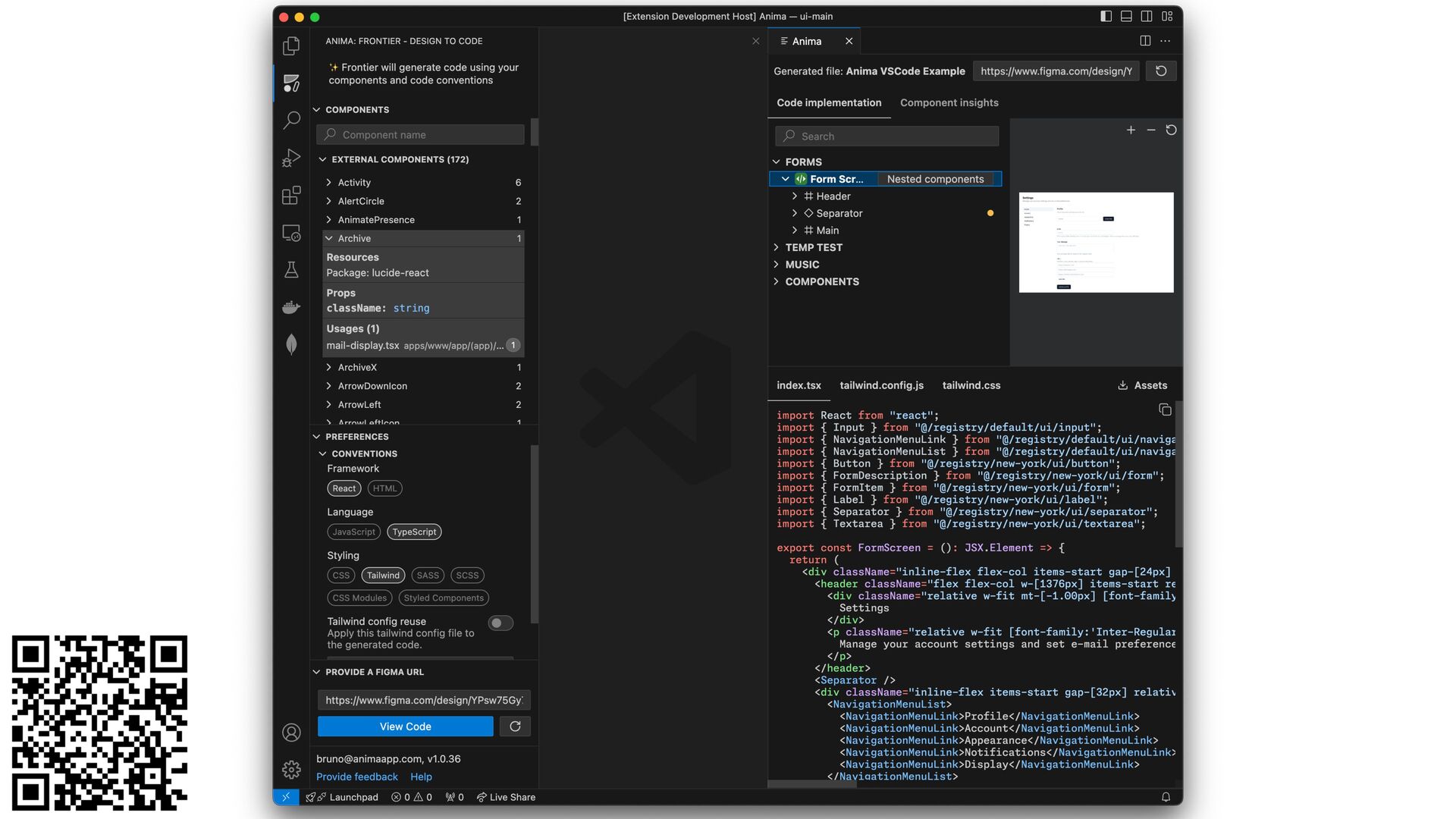Open the Explorer view icon

tap(291, 46)
